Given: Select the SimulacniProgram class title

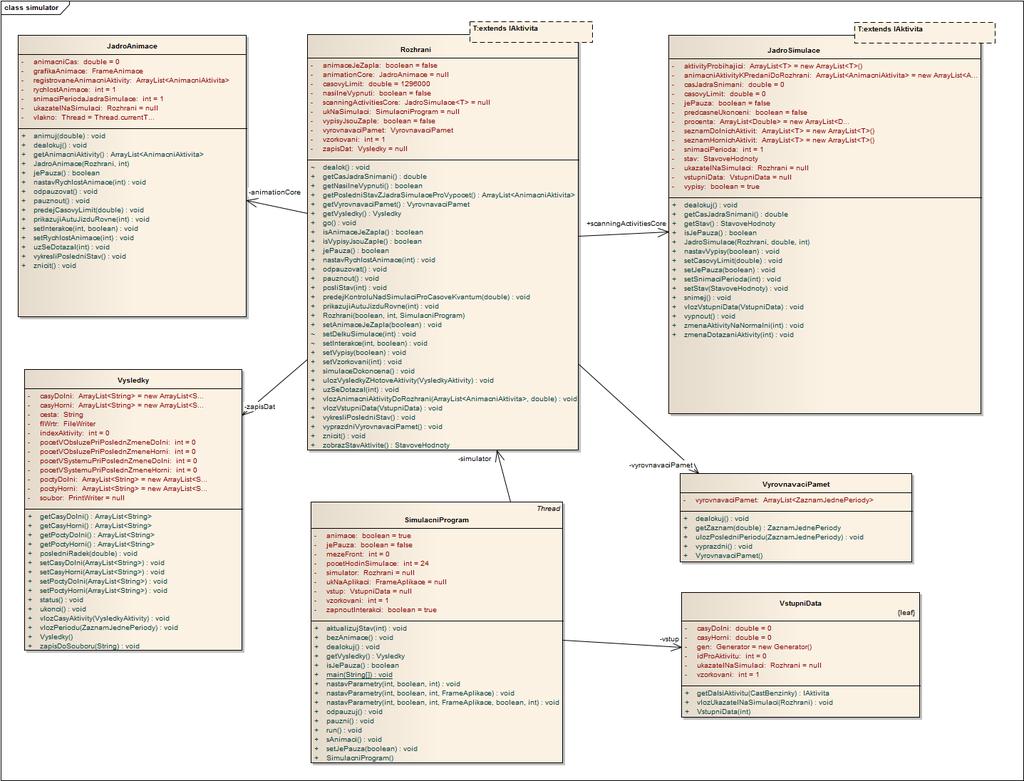Looking at the screenshot, I should point(437,520).
